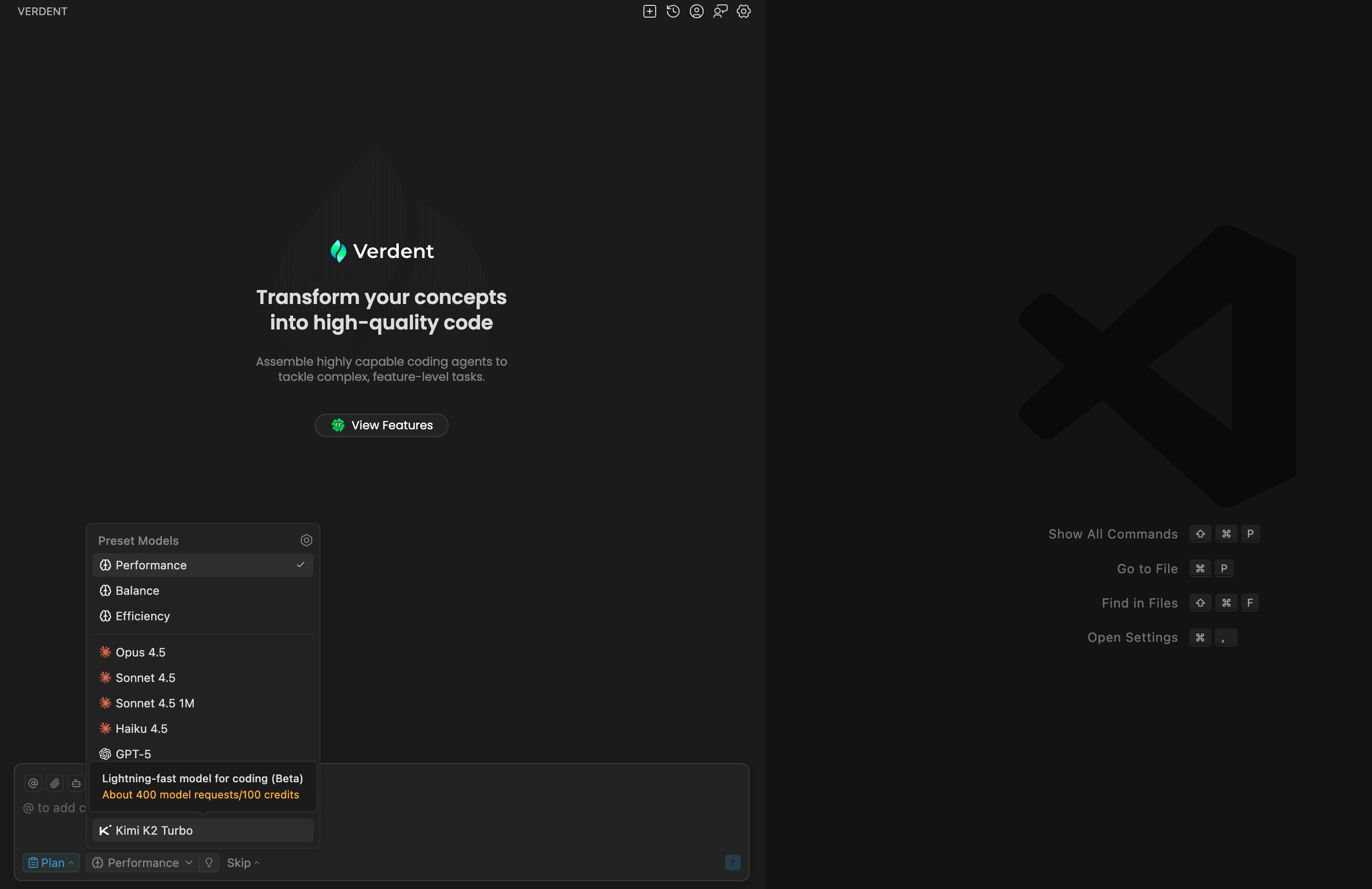The image size is (1372, 889).
Task: Toggle the lightbulb thinking mode button
Action: (208, 863)
